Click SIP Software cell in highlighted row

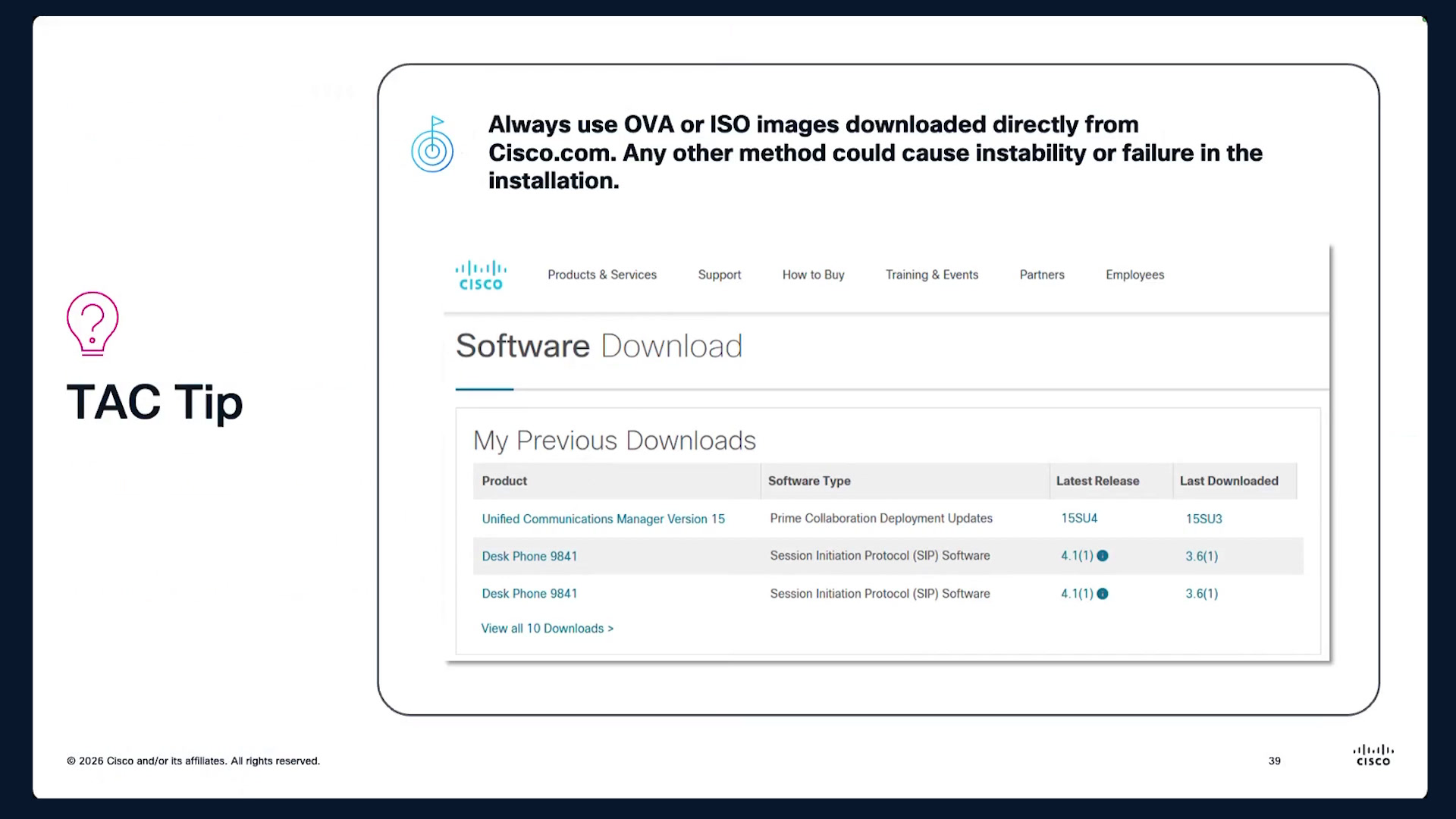pos(880,556)
